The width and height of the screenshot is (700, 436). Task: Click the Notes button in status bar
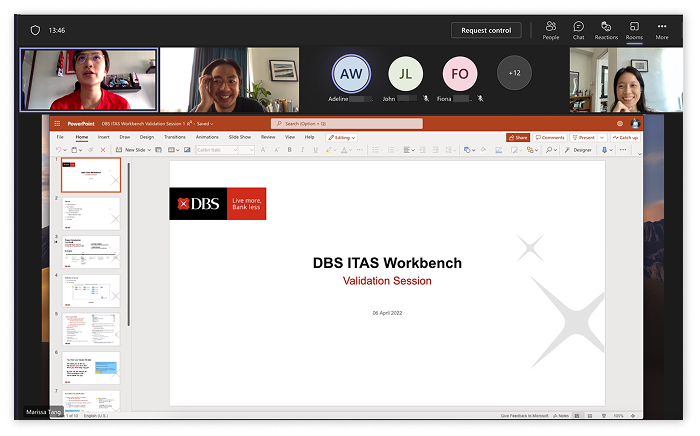pyautogui.click(x=561, y=415)
